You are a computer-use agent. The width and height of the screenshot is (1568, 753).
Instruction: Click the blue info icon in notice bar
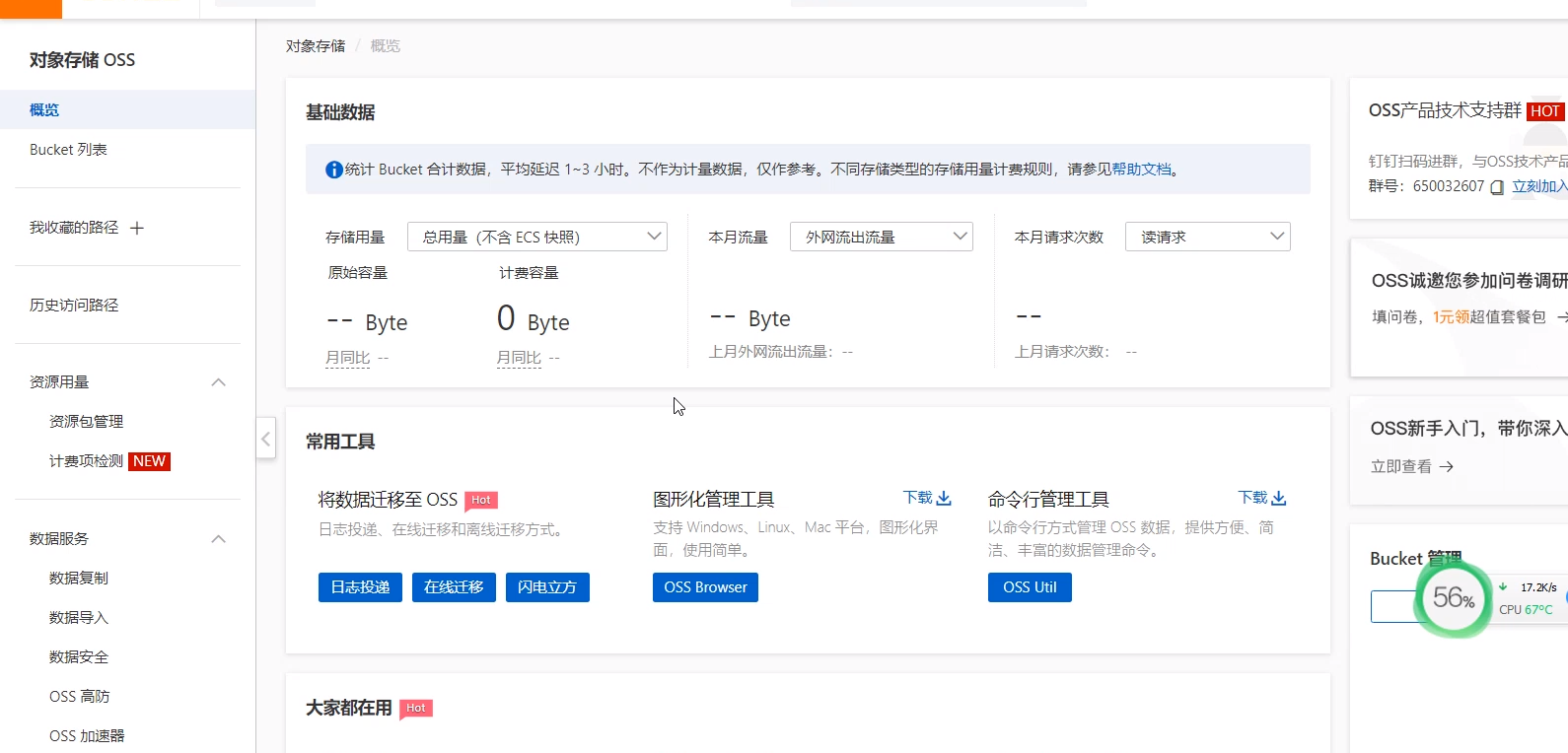click(334, 170)
